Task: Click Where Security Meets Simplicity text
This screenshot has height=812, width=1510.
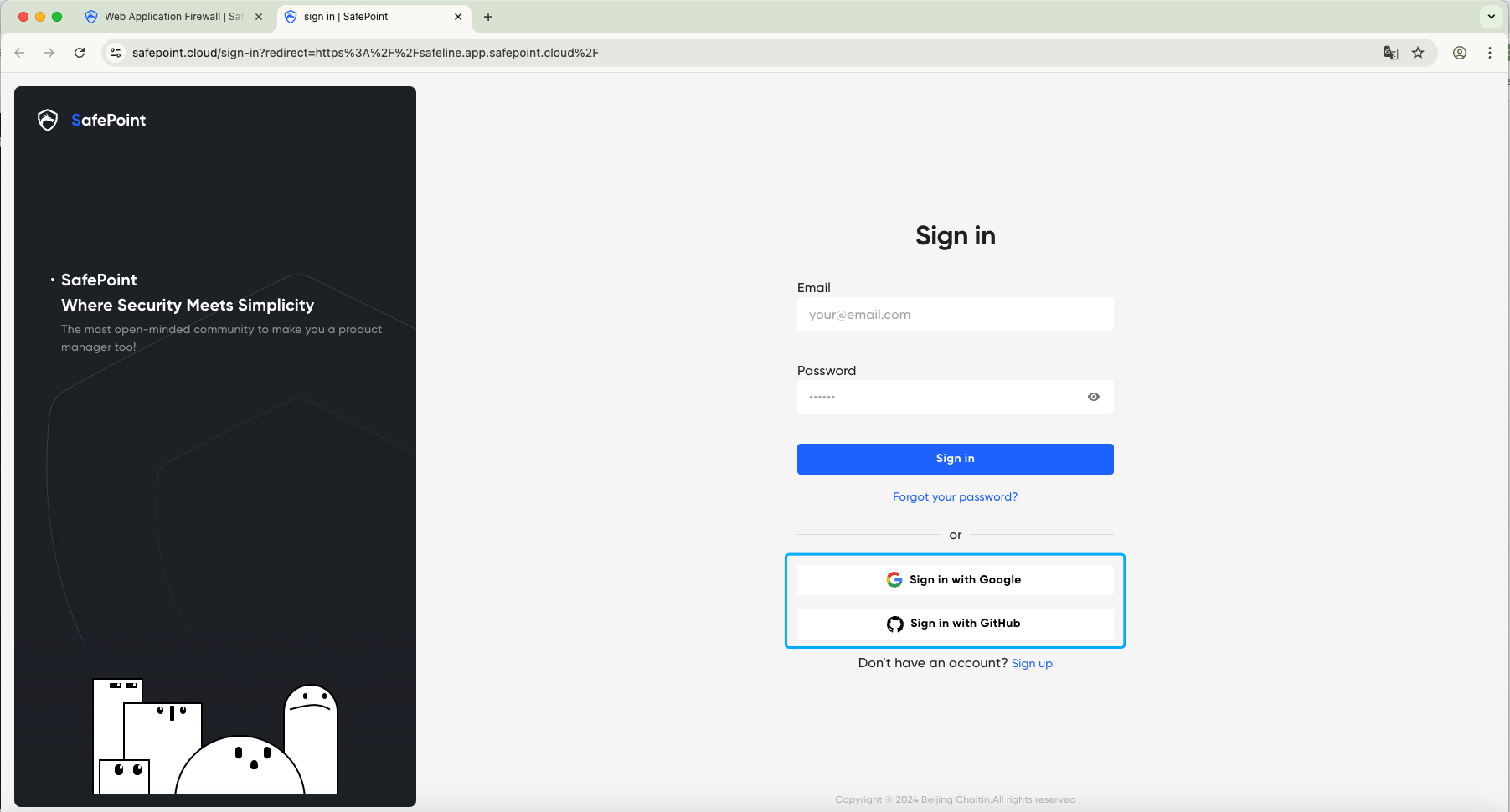Action: click(188, 306)
